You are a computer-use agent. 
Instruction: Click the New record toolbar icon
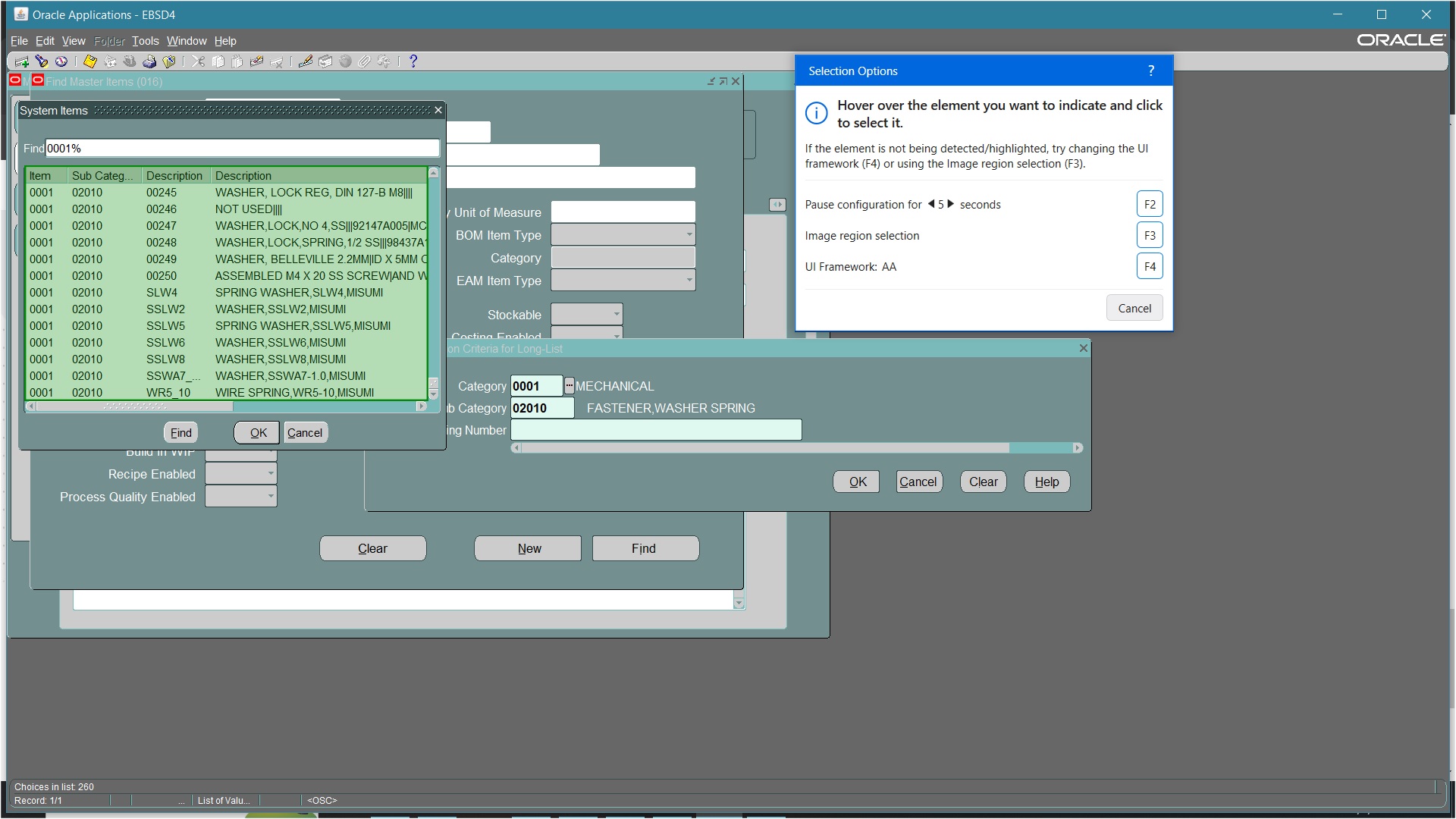pyautogui.click(x=21, y=61)
